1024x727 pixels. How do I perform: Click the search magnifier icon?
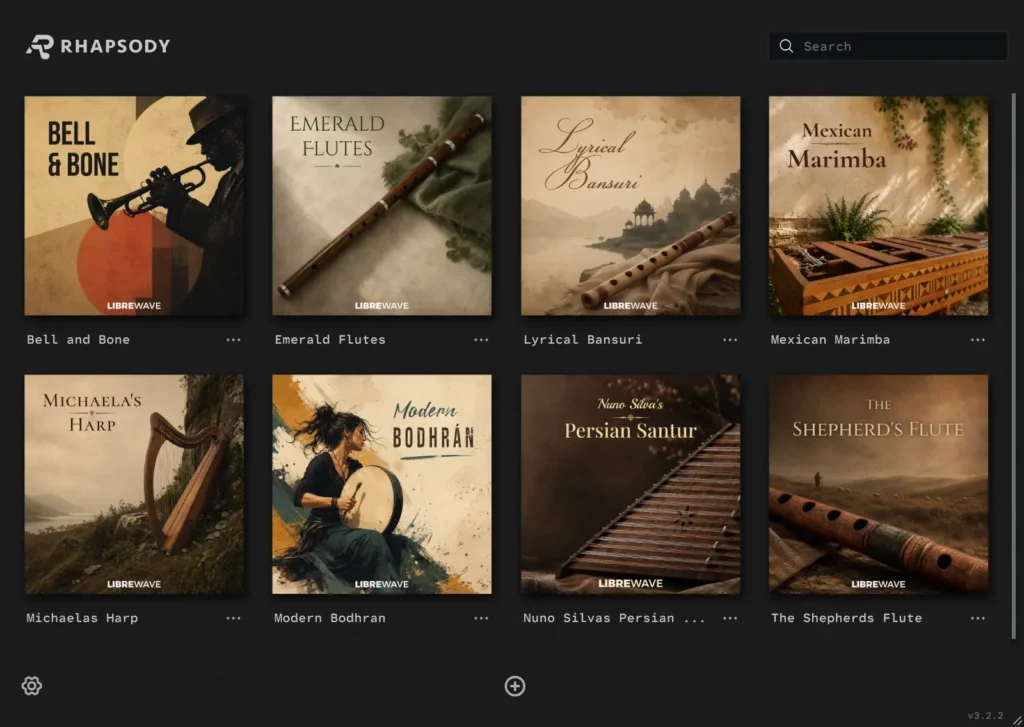tap(786, 46)
